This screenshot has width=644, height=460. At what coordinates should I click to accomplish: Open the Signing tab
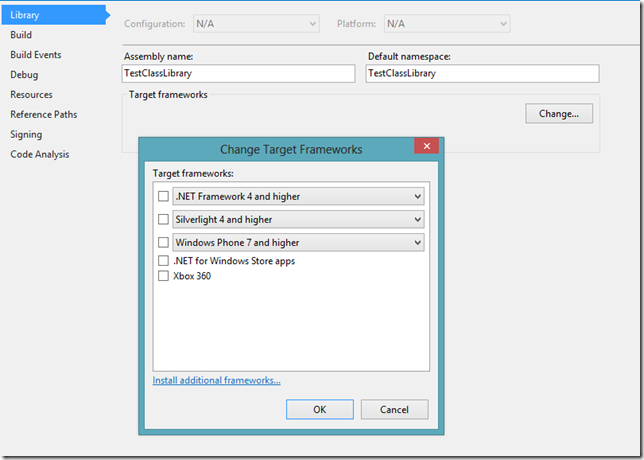[26, 135]
